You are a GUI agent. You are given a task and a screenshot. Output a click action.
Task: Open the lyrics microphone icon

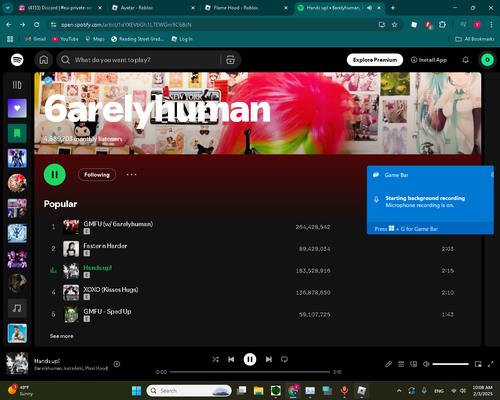[389, 364]
